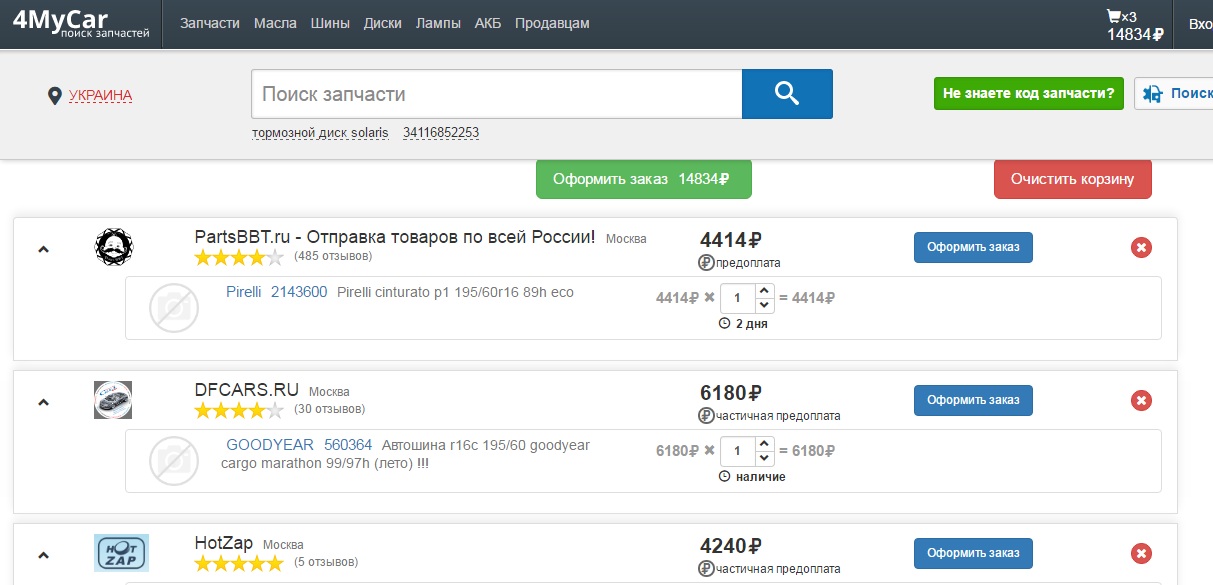
Task: Click the DFCARS.RU seller logo
Action: 113,400
